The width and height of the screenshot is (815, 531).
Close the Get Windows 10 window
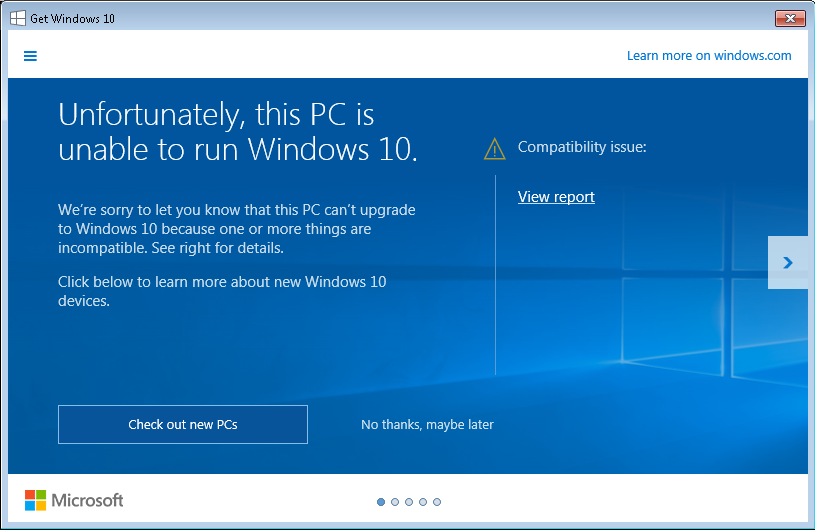pyautogui.click(x=790, y=18)
